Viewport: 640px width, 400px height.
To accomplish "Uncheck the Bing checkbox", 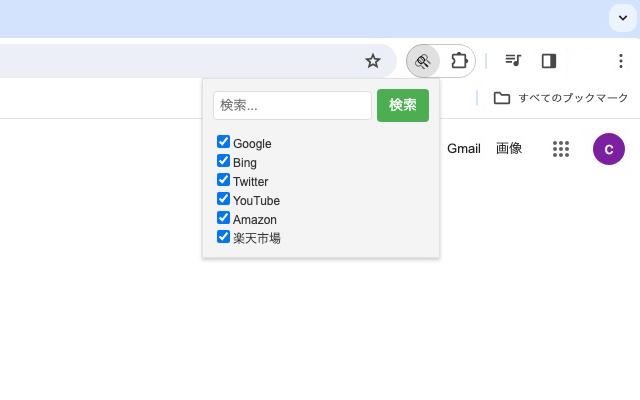I will (x=223, y=161).
